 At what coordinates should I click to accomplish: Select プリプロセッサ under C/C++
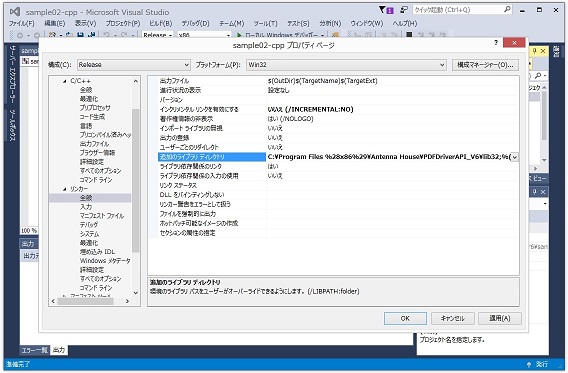click(95, 108)
